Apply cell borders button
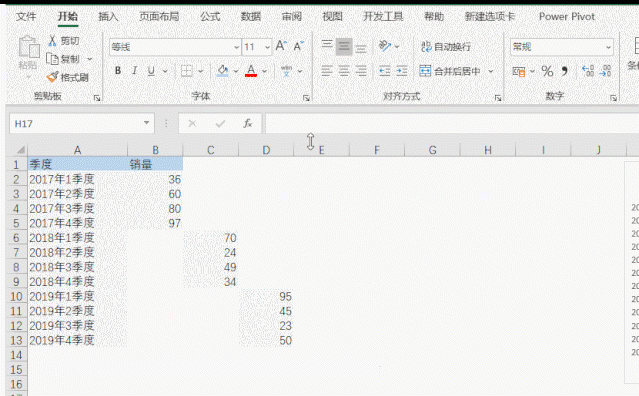Screen dimensions: 639x396 pos(187,71)
